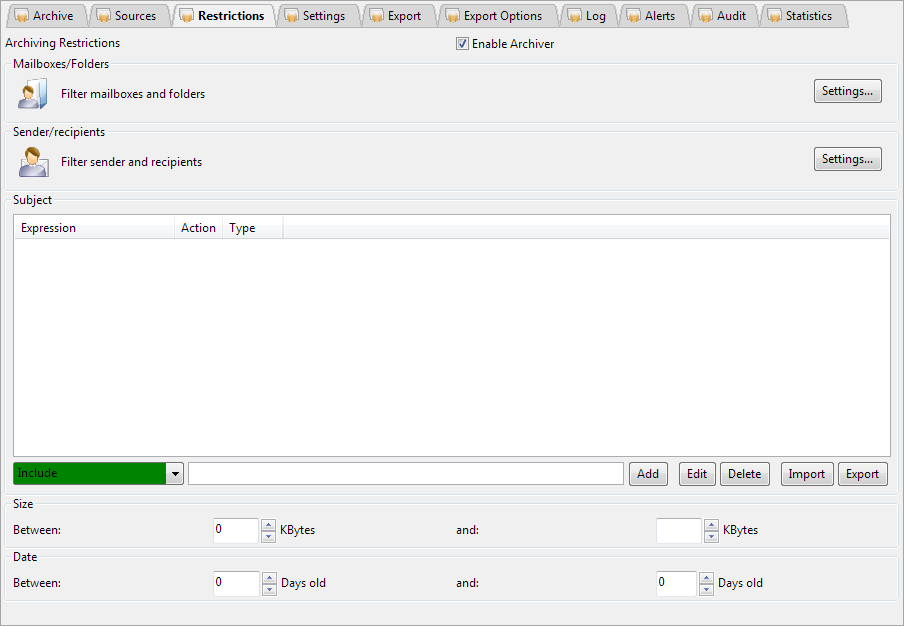The height and width of the screenshot is (626, 904).
Task: Go to the Statistics tab
Action: pyautogui.click(x=800, y=16)
